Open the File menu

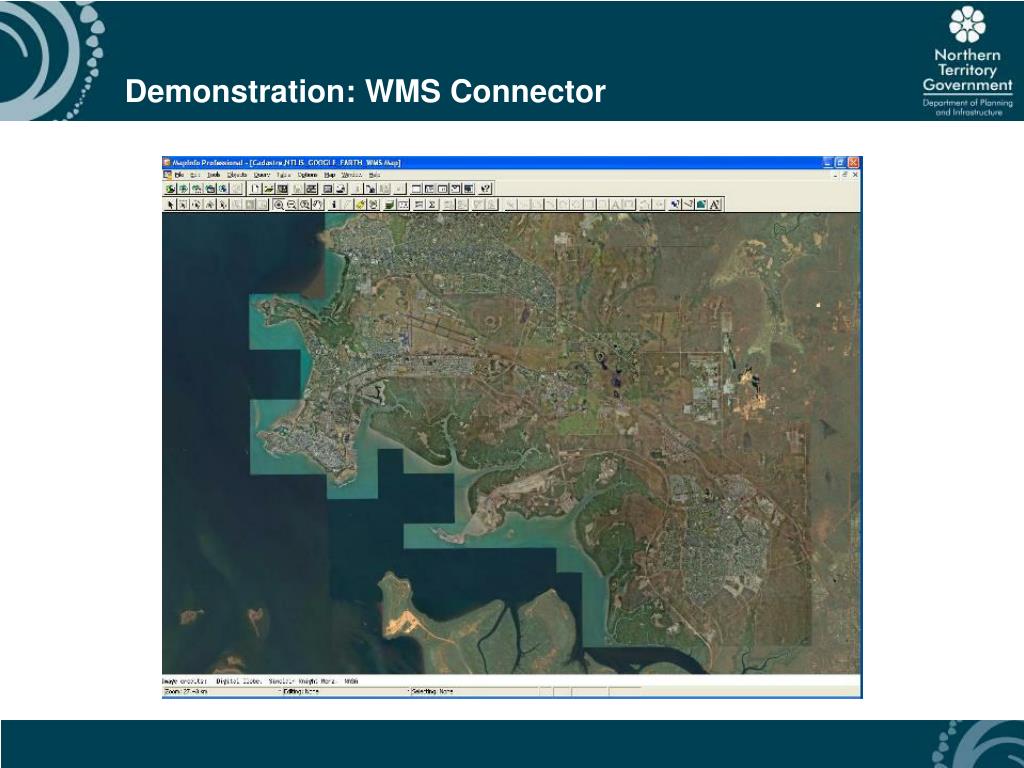(179, 175)
